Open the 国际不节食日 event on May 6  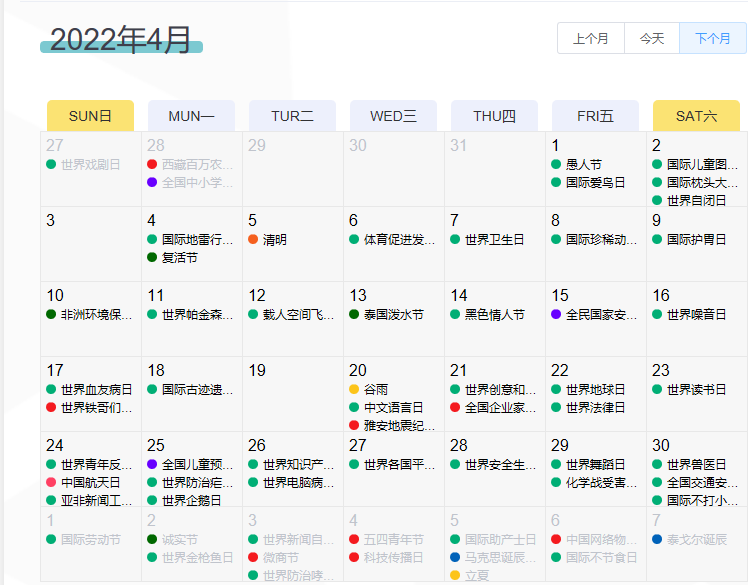tap(602, 558)
